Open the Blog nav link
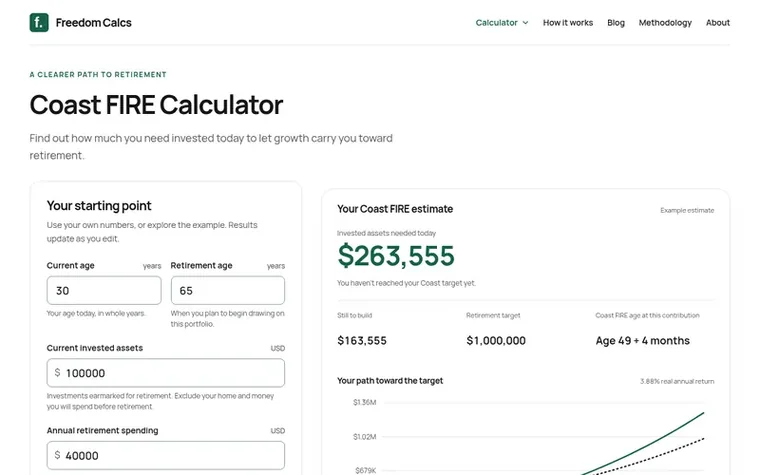Viewport: 760px width, 475px height. click(x=616, y=23)
